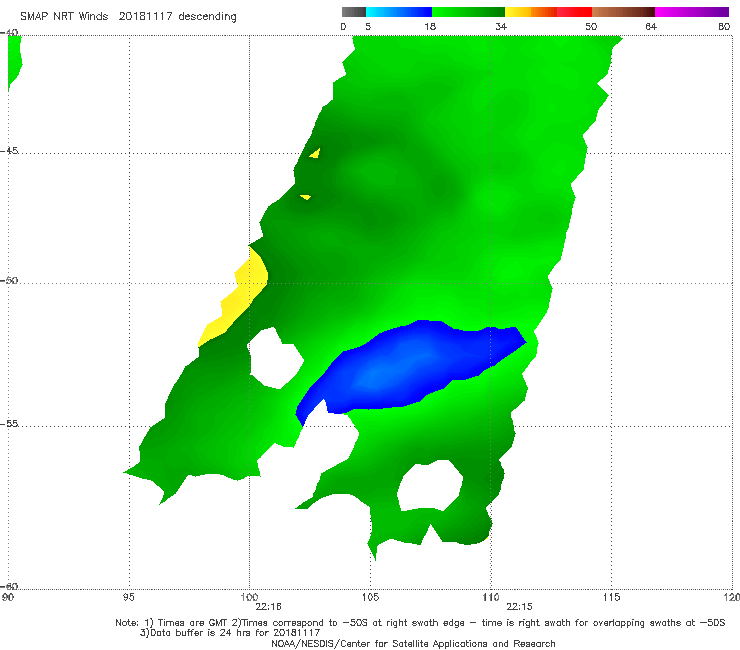Image resolution: width=740 pixels, height=650 pixels.
Task: Click the color bar label 5
Action: [368, 27]
